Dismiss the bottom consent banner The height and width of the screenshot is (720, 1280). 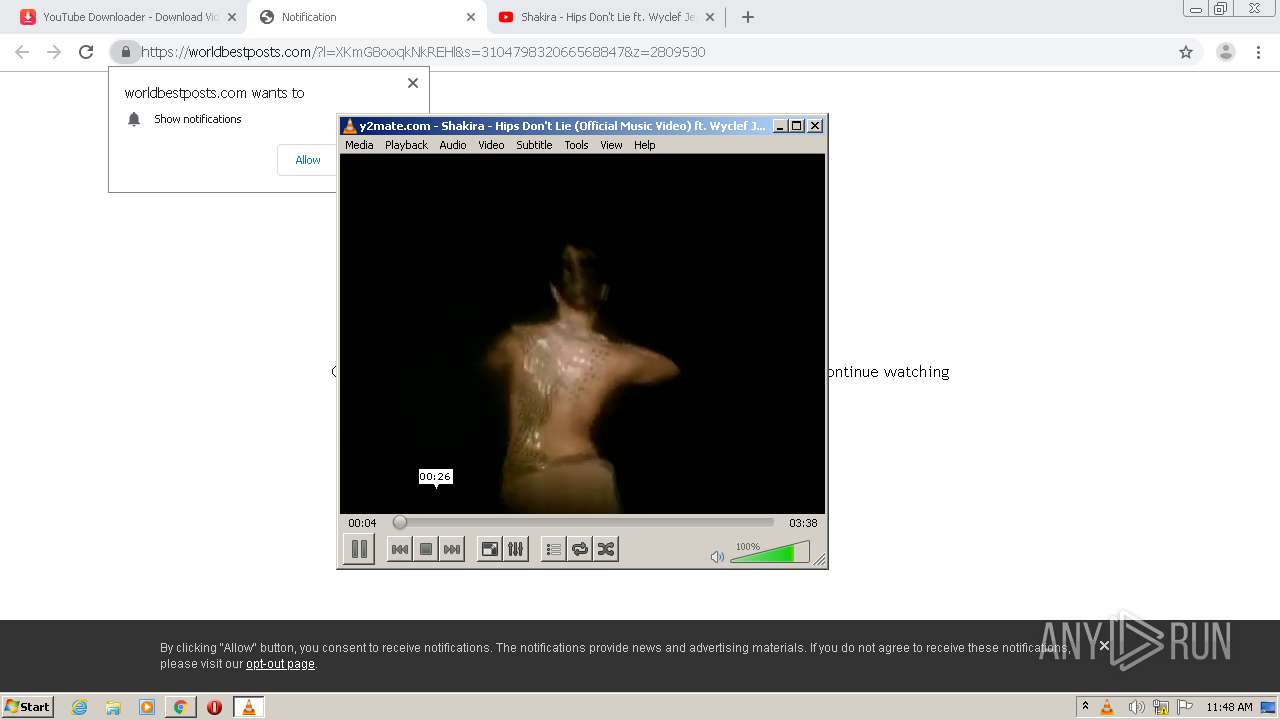pyautogui.click(x=1104, y=646)
